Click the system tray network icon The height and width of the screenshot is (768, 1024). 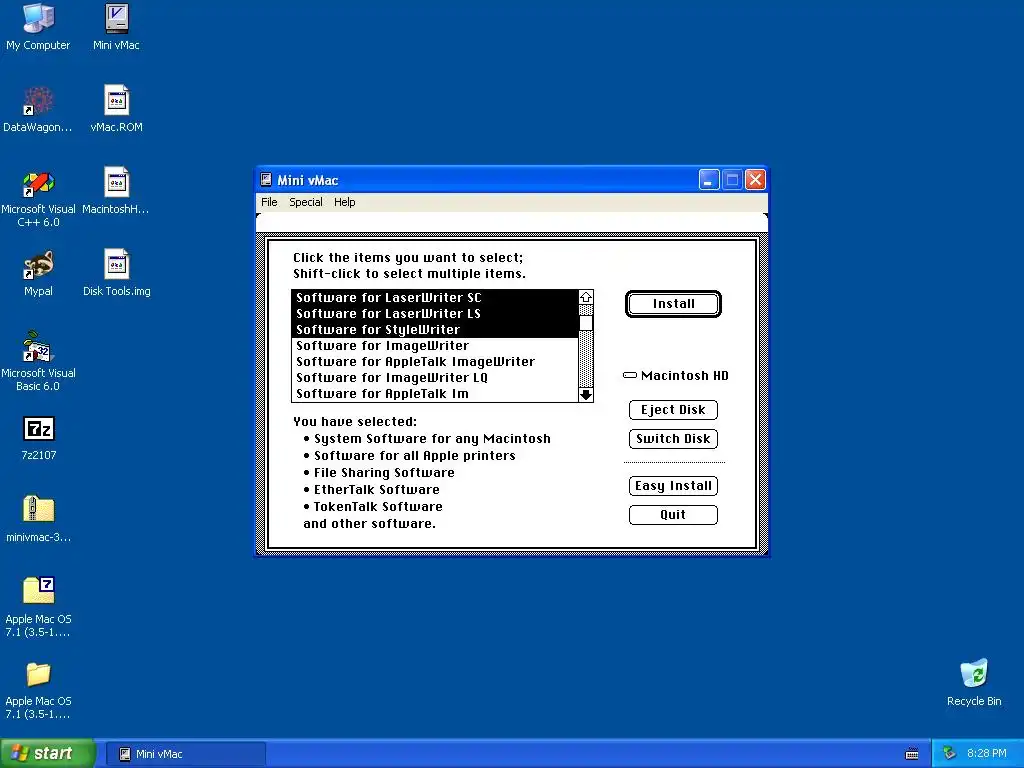(949, 754)
